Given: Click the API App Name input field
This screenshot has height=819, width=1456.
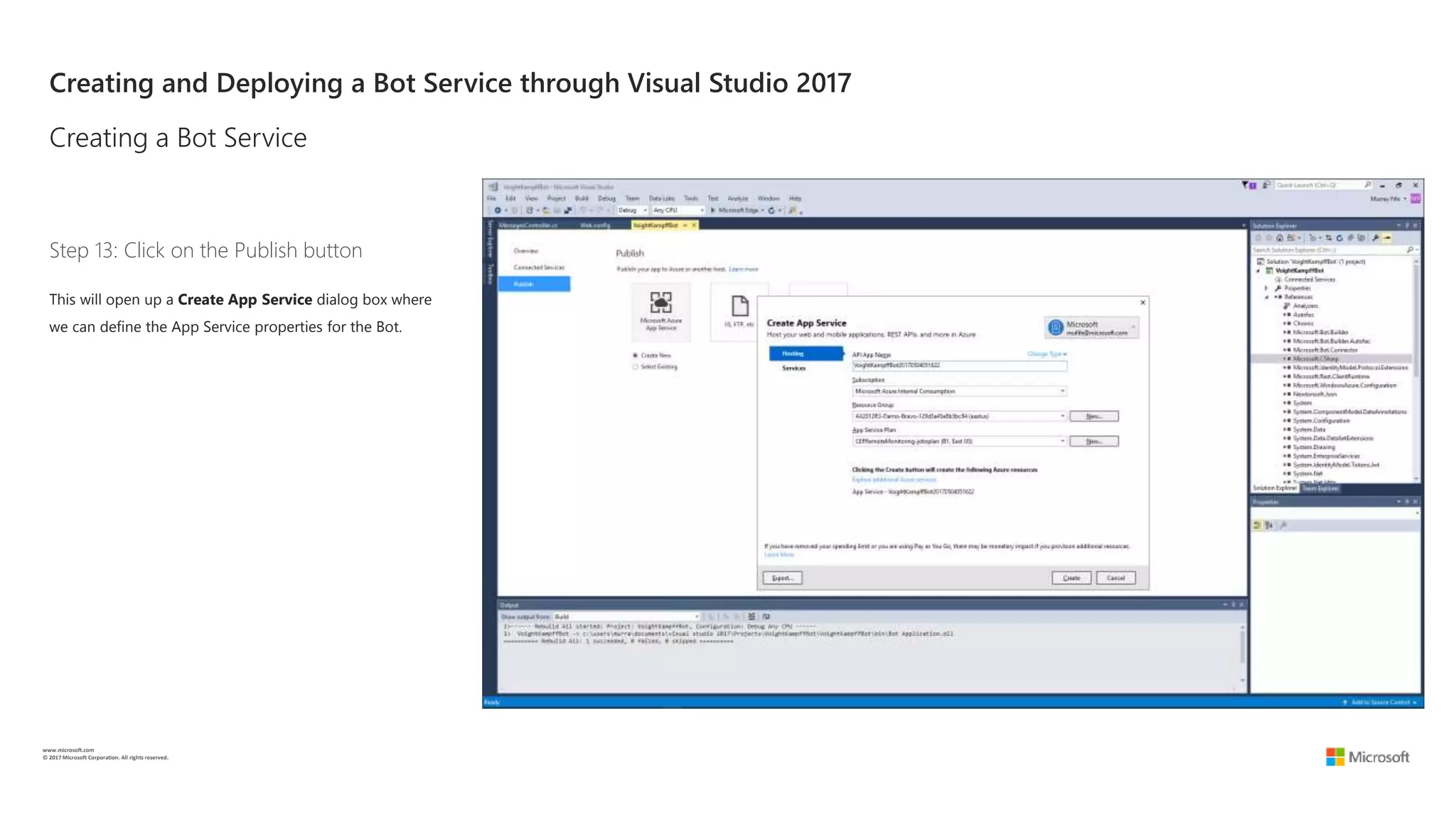Looking at the screenshot, I should tap(959, 365).
